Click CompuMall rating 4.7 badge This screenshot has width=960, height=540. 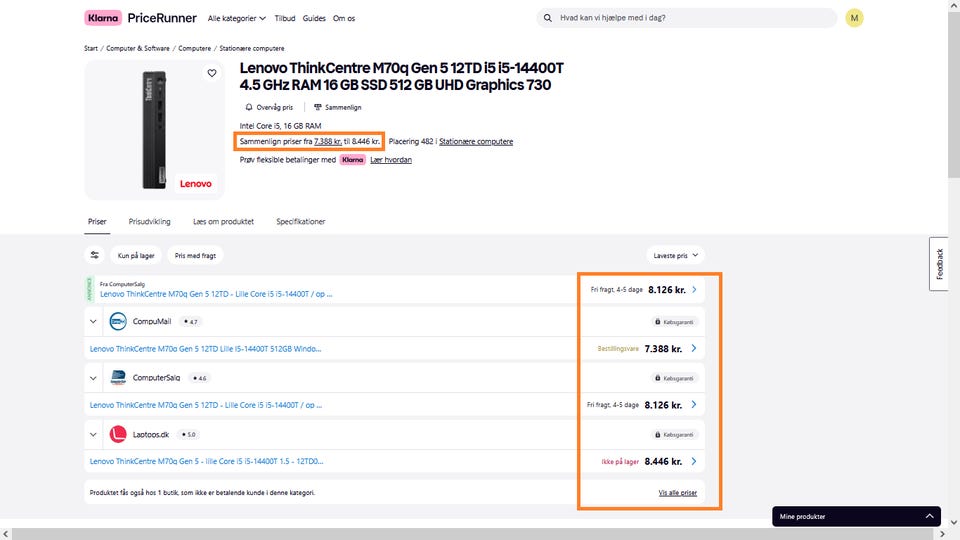[x=191, y=321]
